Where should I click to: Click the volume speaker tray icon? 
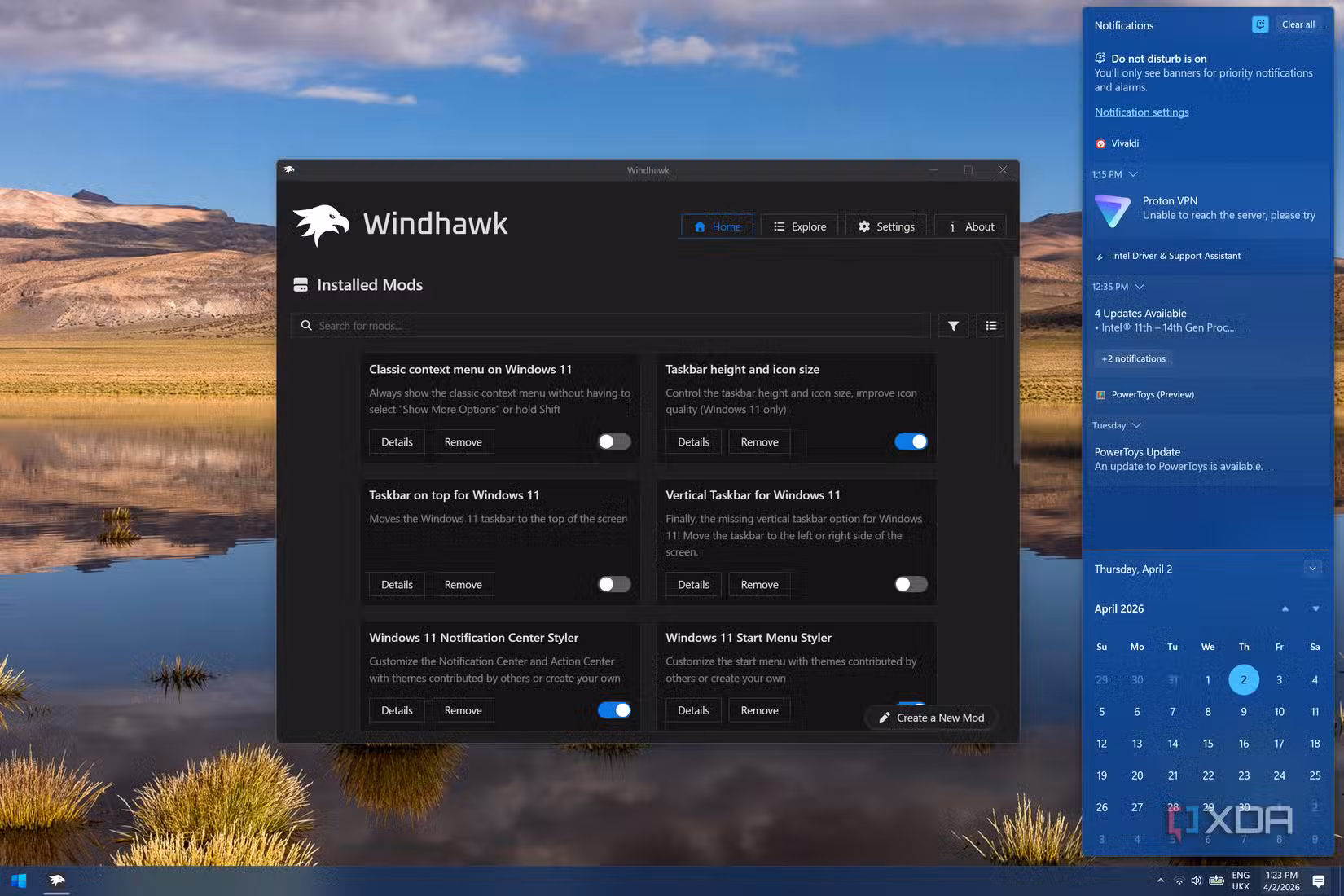pos(1197,881)
